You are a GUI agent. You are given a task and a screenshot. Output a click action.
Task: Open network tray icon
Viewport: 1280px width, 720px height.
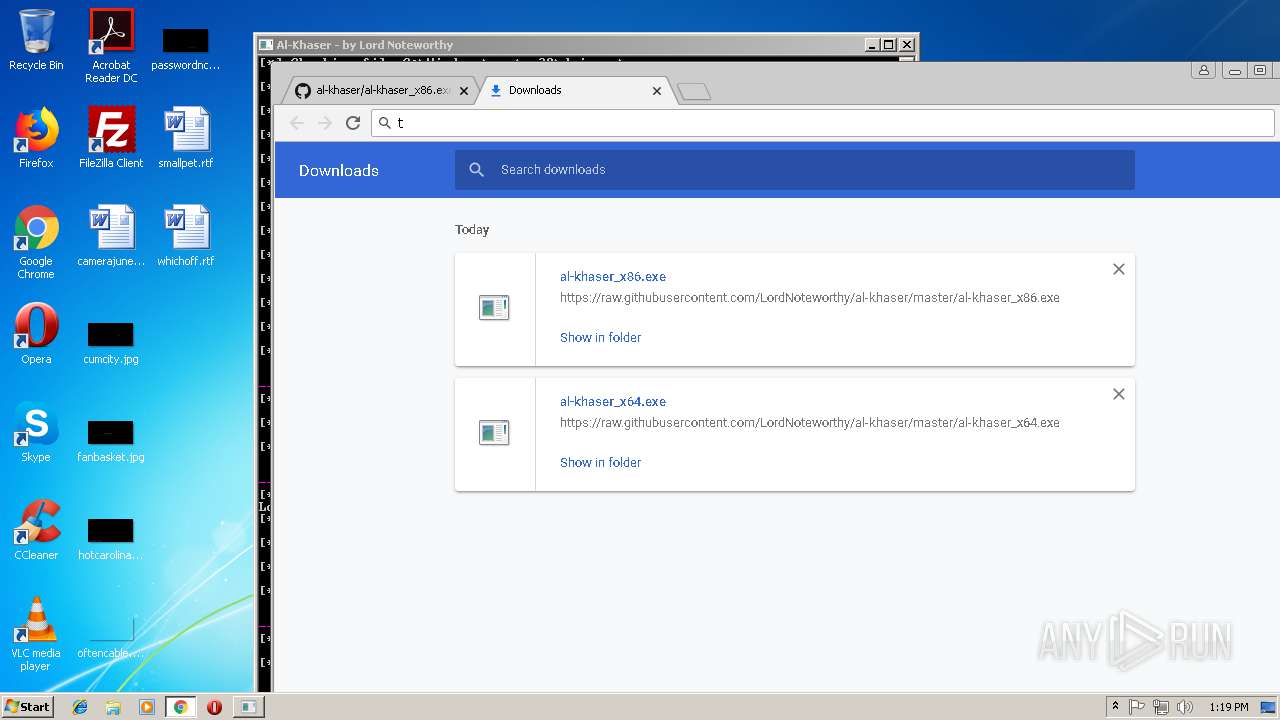[x=1161, y=707]
